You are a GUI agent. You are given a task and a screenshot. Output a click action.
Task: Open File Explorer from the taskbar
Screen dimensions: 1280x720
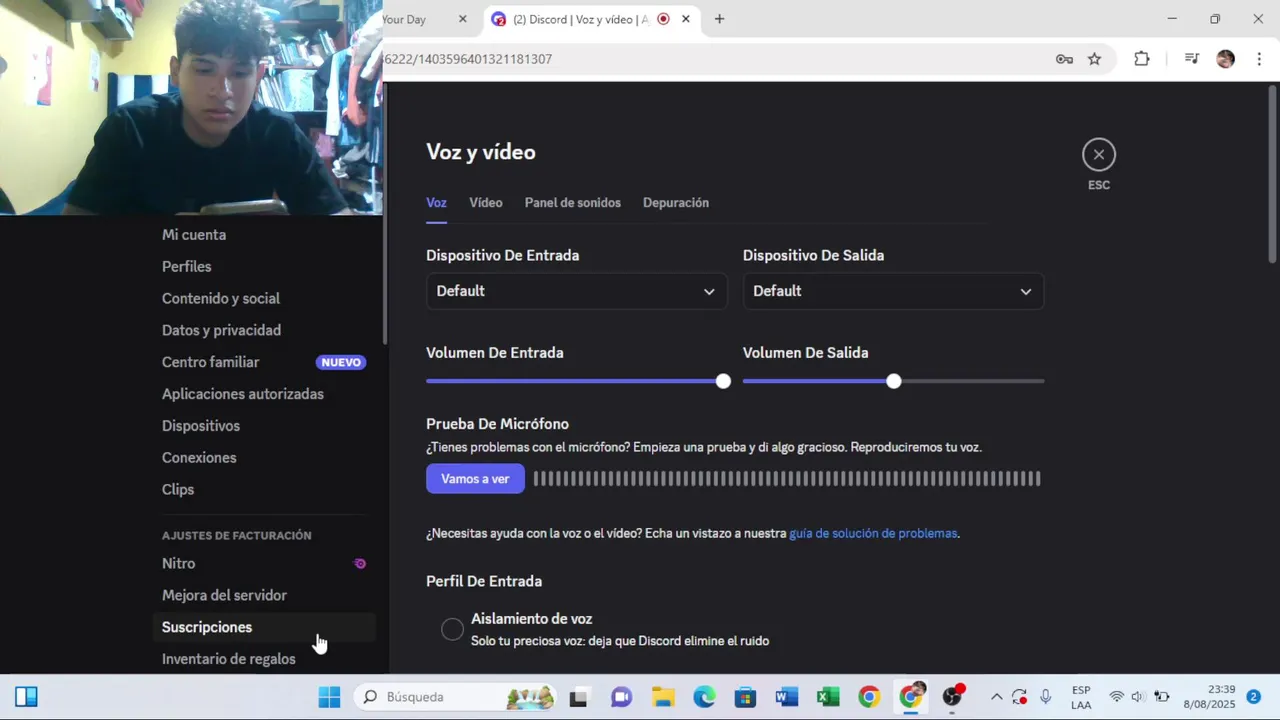[663, 697]
